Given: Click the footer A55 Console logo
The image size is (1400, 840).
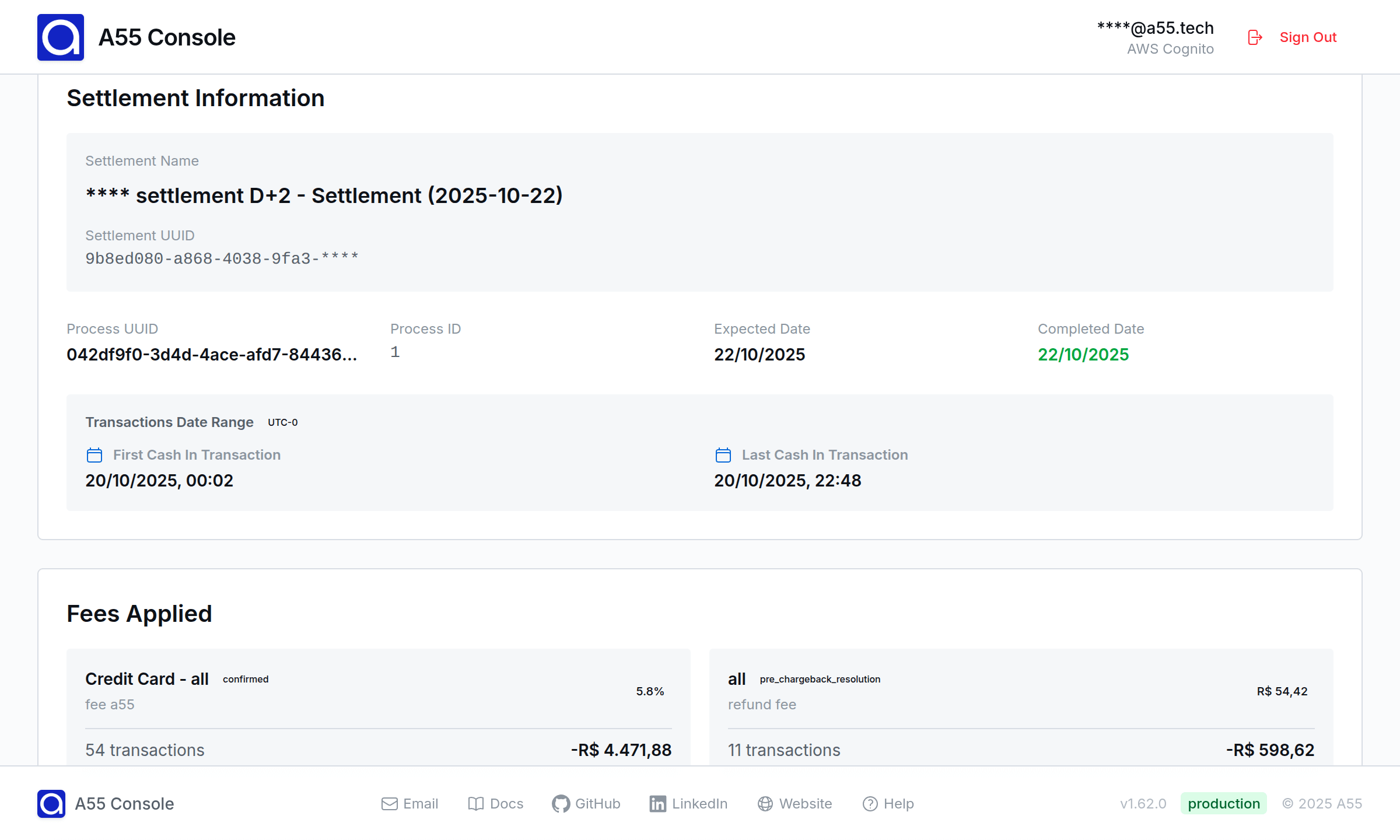Looking at the screenshot, I should [x=51, y=804].
